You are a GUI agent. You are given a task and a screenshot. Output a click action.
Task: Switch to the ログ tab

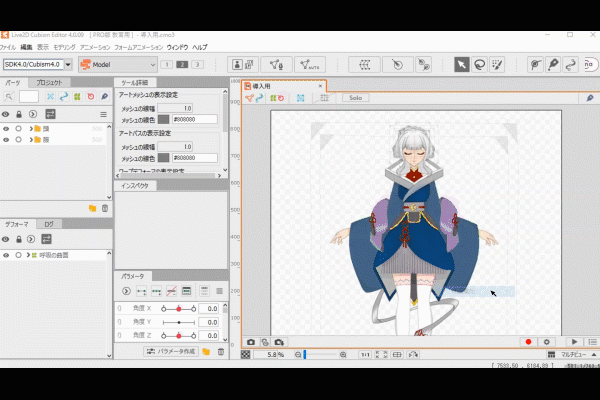pos(49,224)
